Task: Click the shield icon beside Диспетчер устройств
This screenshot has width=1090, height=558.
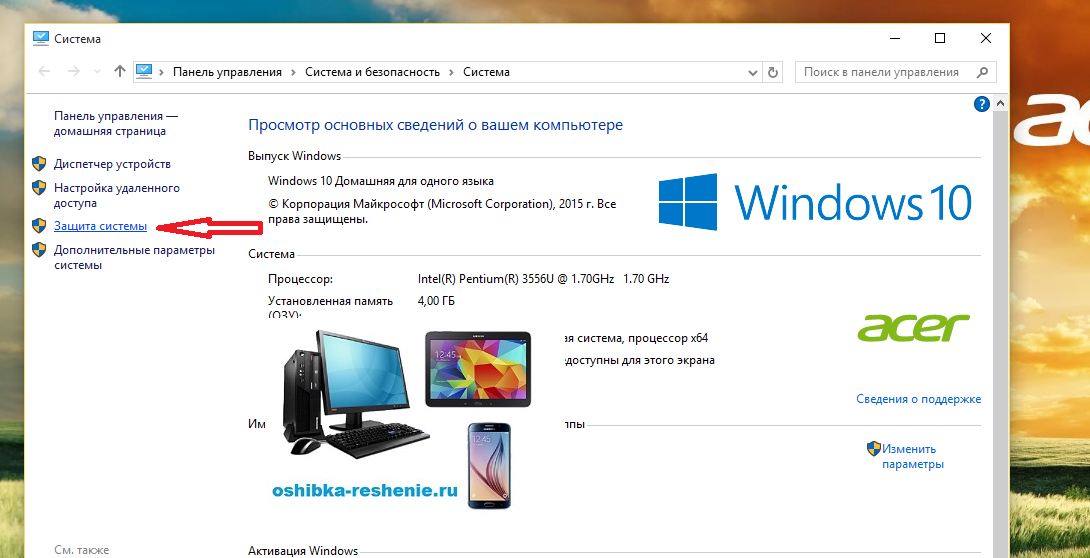Action: [x=39, y=164]
